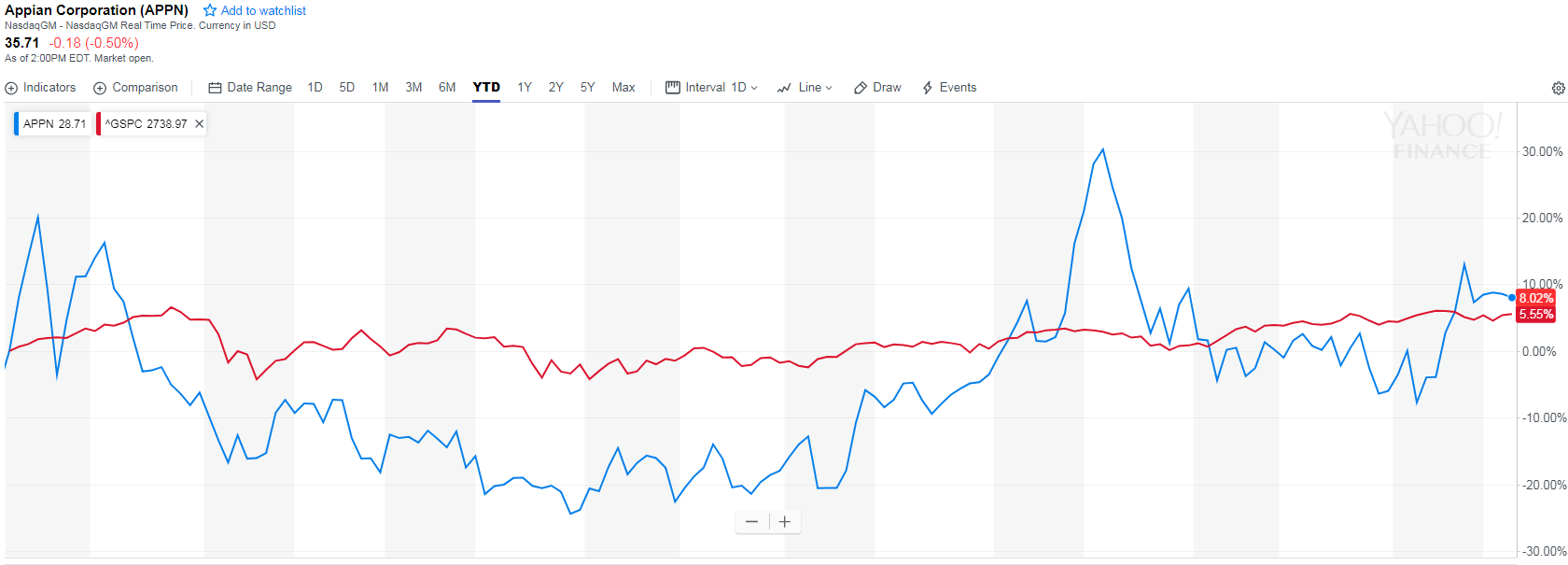
Task: Open the Line chart type dropdown
Action: (x=805, y=88)
